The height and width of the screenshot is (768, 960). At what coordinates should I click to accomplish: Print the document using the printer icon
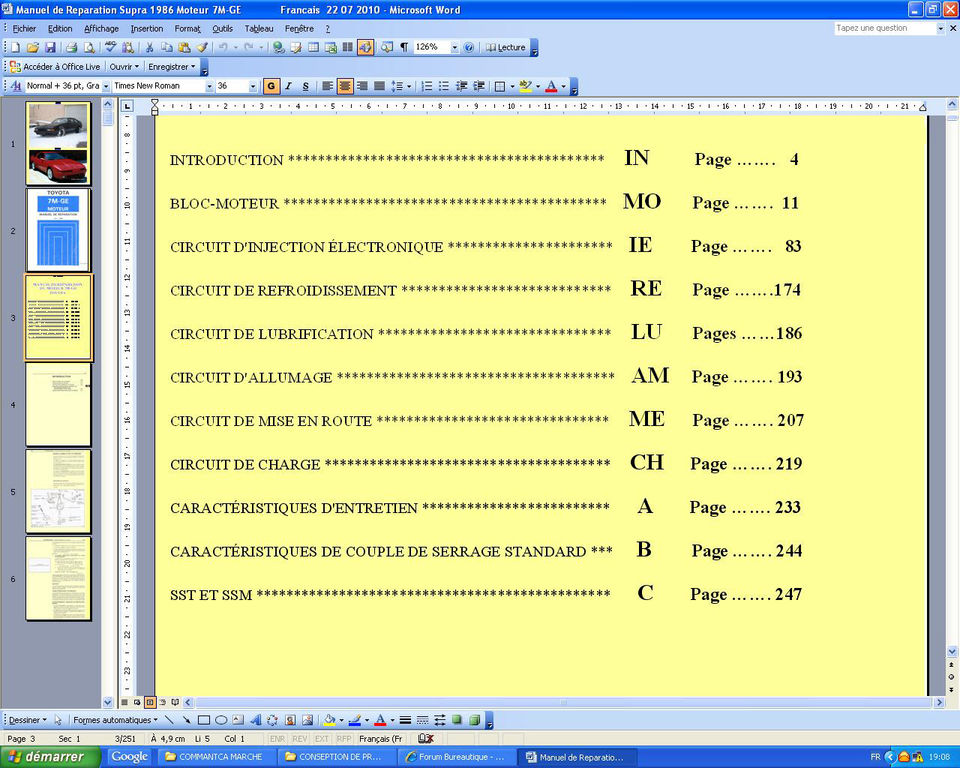coord(72,47)
